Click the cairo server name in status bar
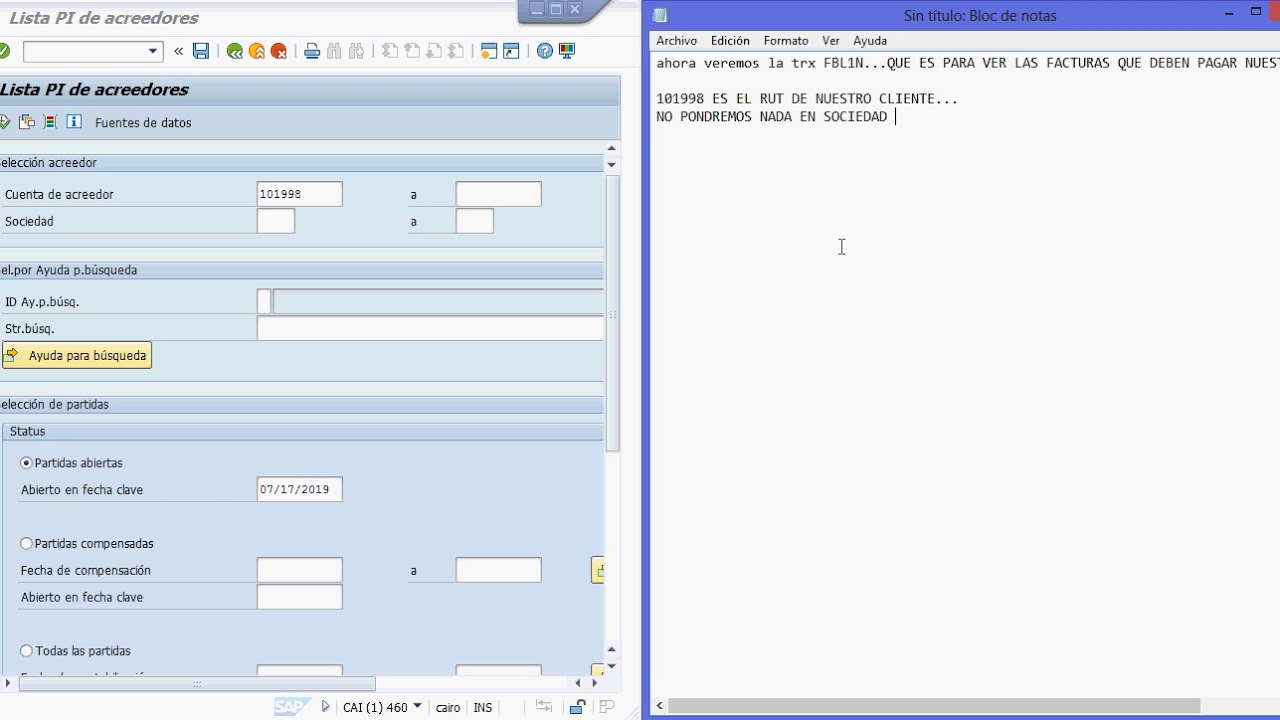The height and width of the screenshot is (720, 1280). [x=448, y=707]
